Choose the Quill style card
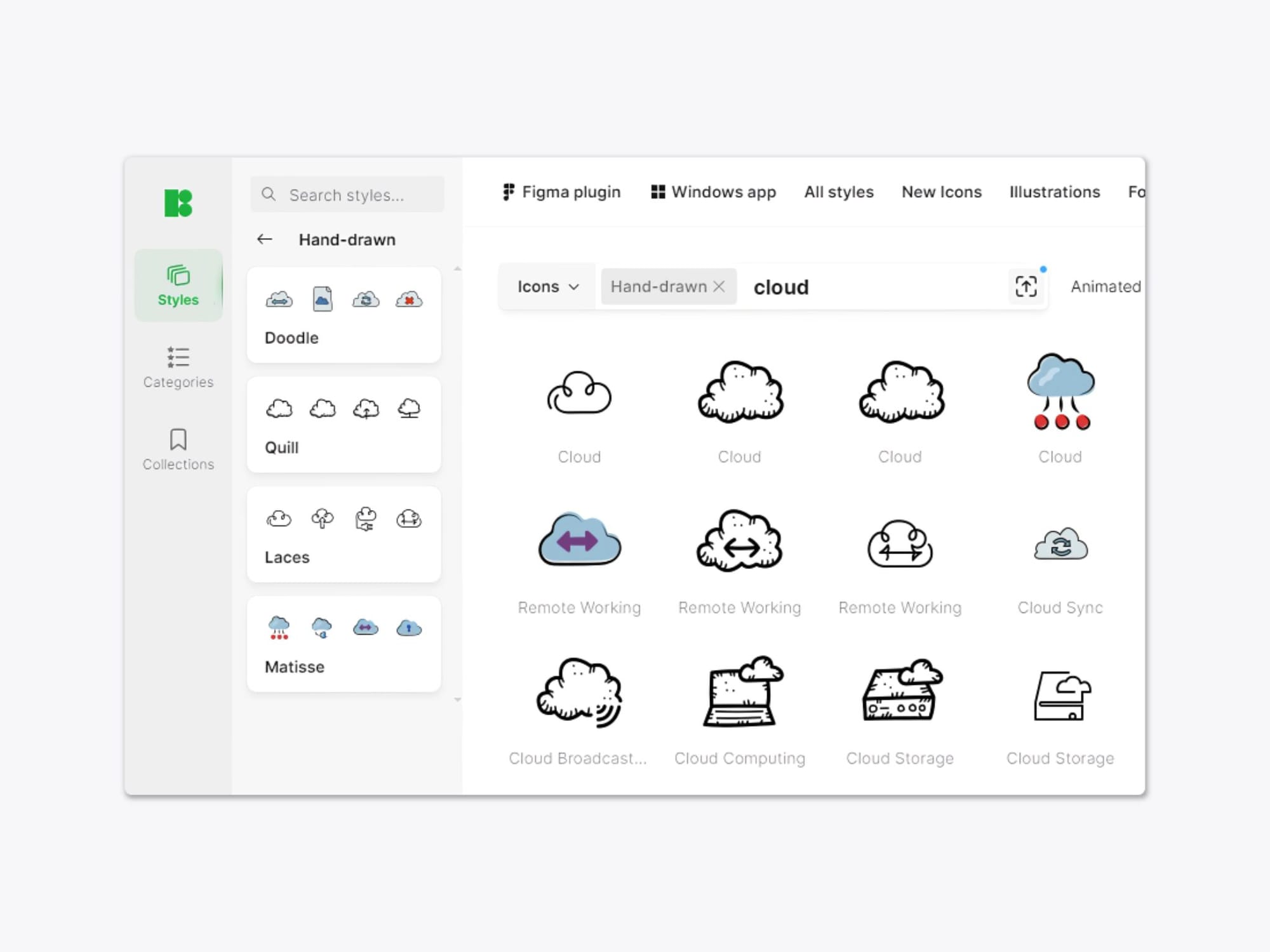Image resolution: width=1270 pixels, height=952 pixels. (344, 424)
